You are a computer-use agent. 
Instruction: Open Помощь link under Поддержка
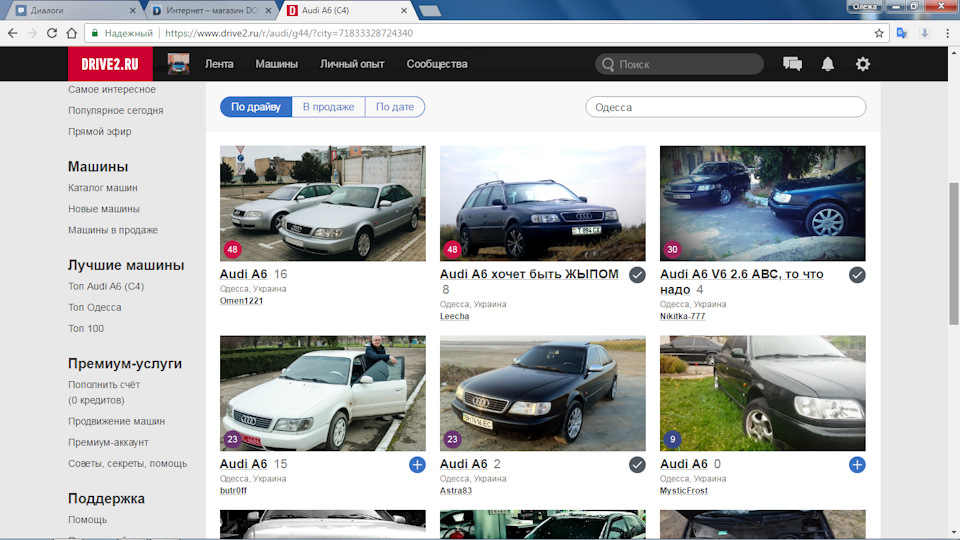(88, 520)
